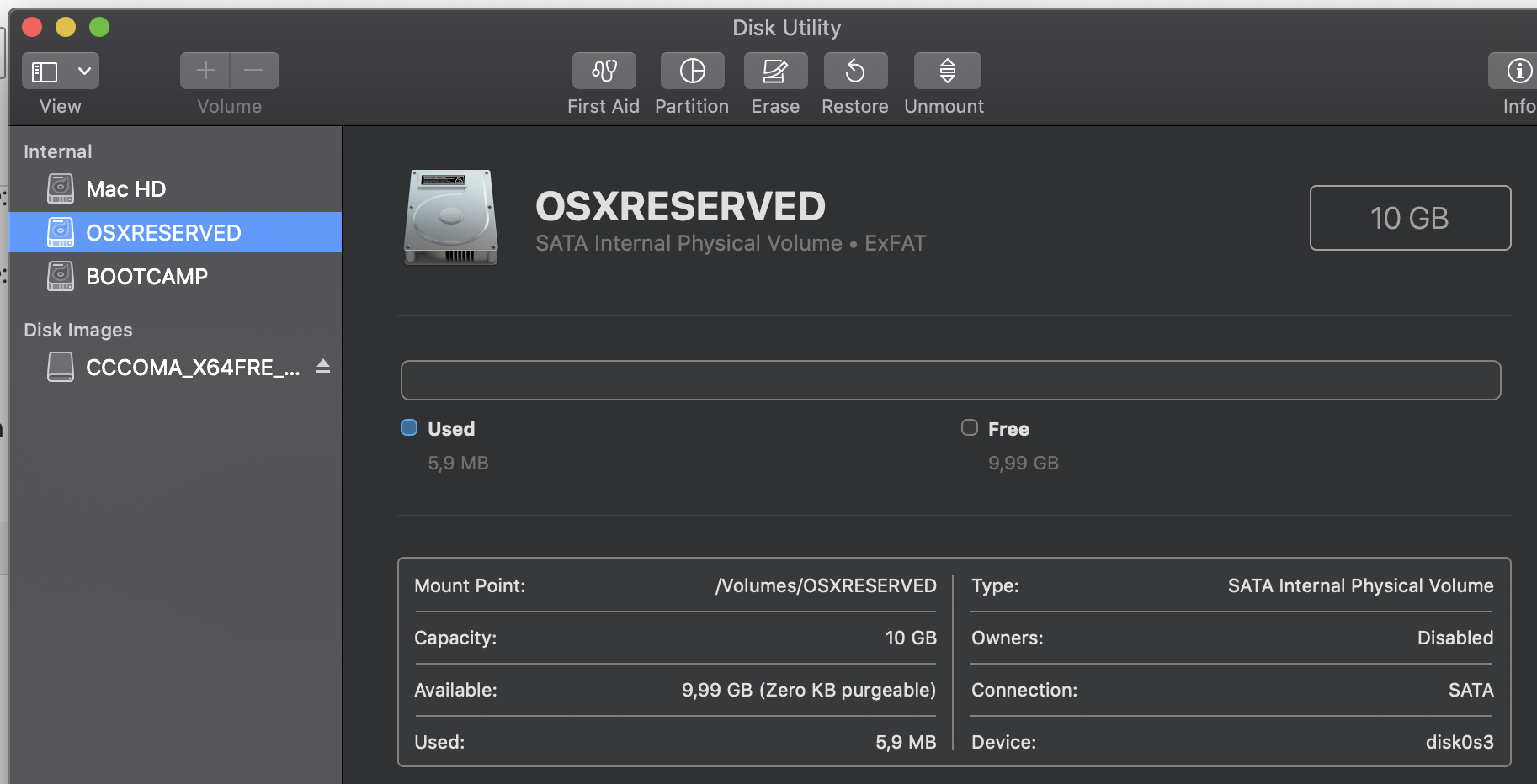Click the Capacity value 10 GB in table
The height and width of the screenshot is (784, 1537).
coord(911,638)
